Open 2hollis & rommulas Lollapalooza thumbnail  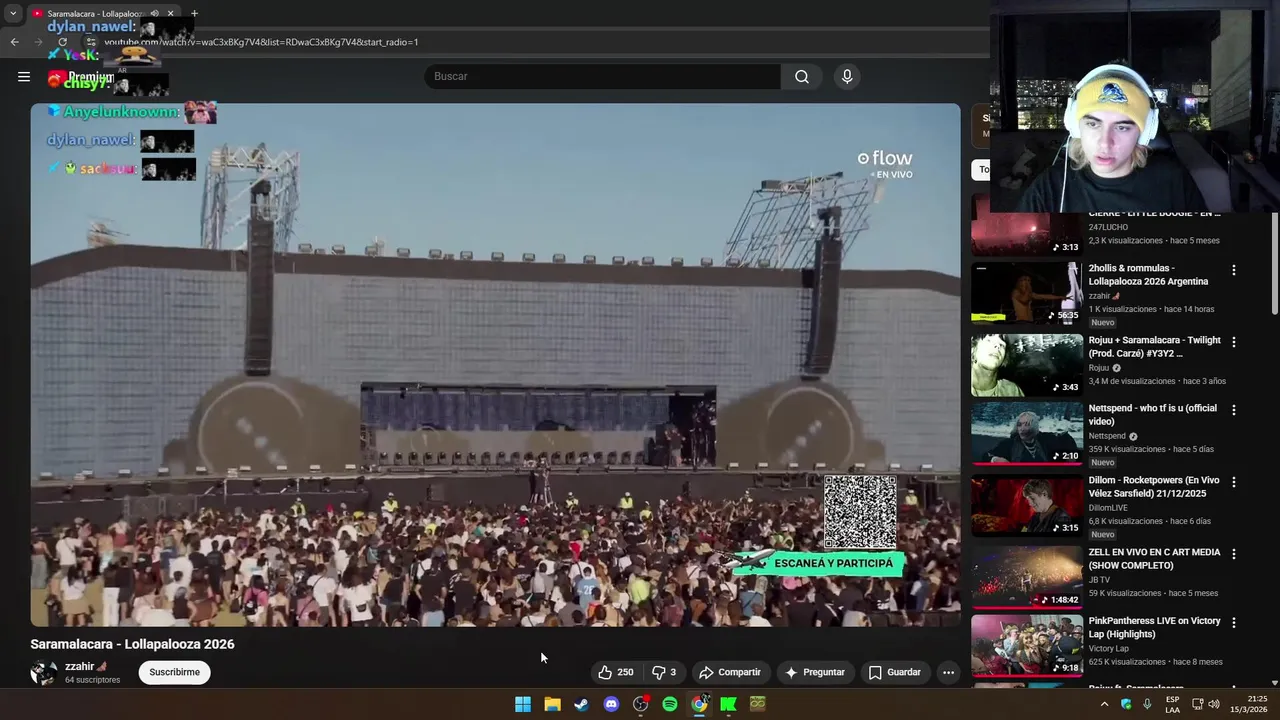[x=1026, y=293]
